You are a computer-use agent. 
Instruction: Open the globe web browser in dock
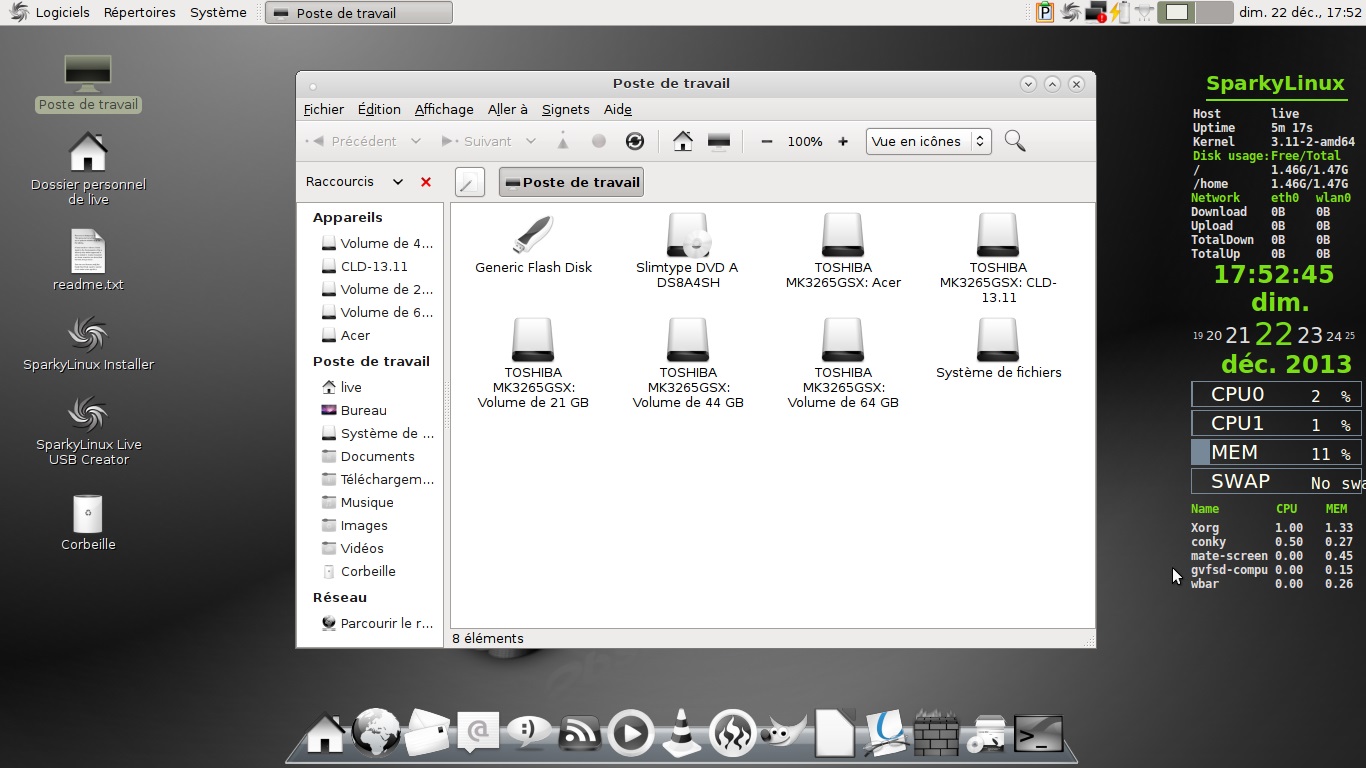click(x=377, y=733)
